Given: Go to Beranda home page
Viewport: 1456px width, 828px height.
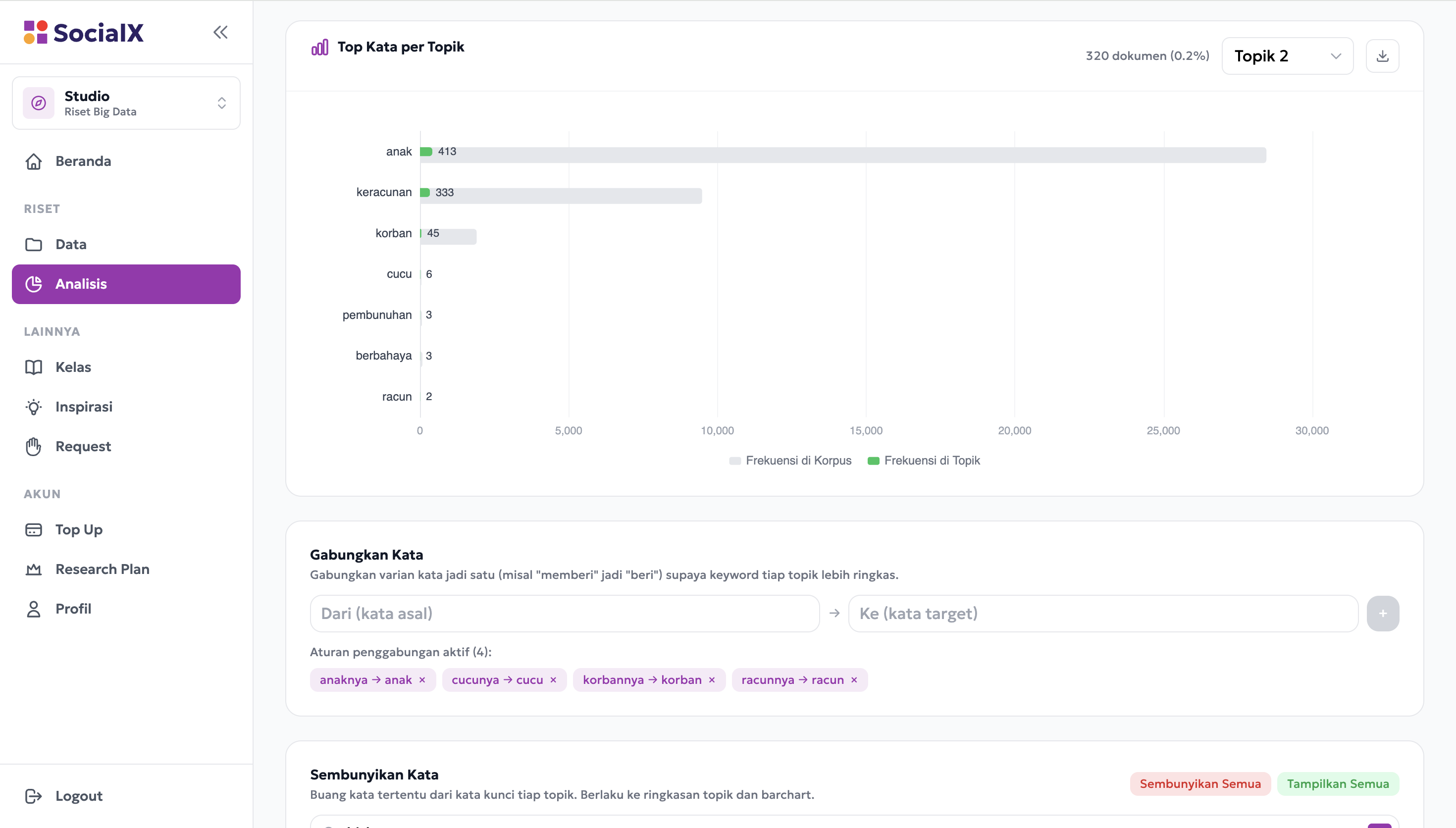Looking at the screenshot, I should click(126, 161).
